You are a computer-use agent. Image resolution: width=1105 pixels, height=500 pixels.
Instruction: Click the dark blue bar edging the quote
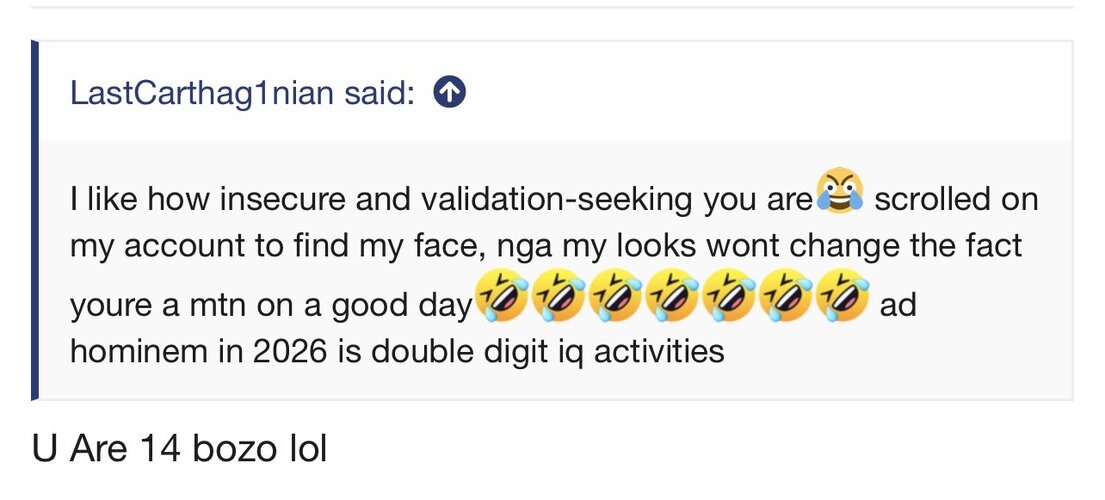click(x=35, y=220)
